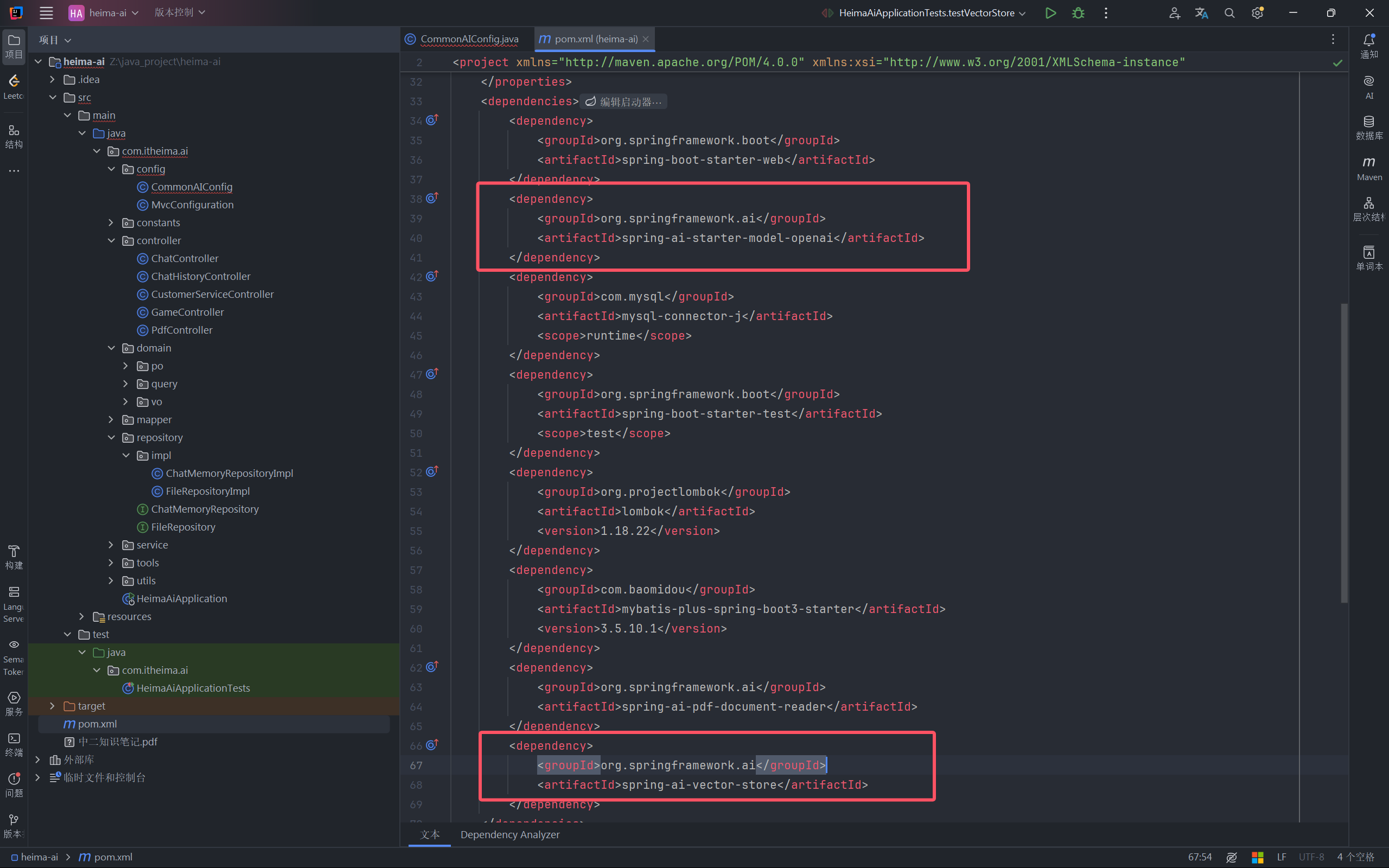Select the pom.xml (heima-ai) tab
This screenshot has height=868, width=1389.
tap(596, 39)
